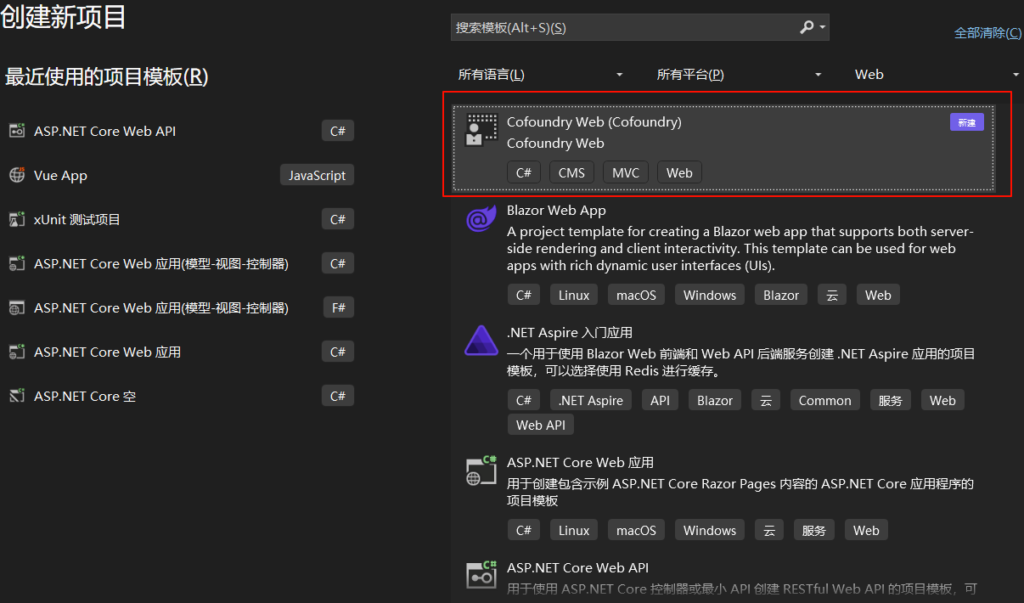Viewport: 1024px width, 603px height.
Task: Click the 最近使用的项目模板 heading
Action: pyautogui.click(x=106, y=77)
